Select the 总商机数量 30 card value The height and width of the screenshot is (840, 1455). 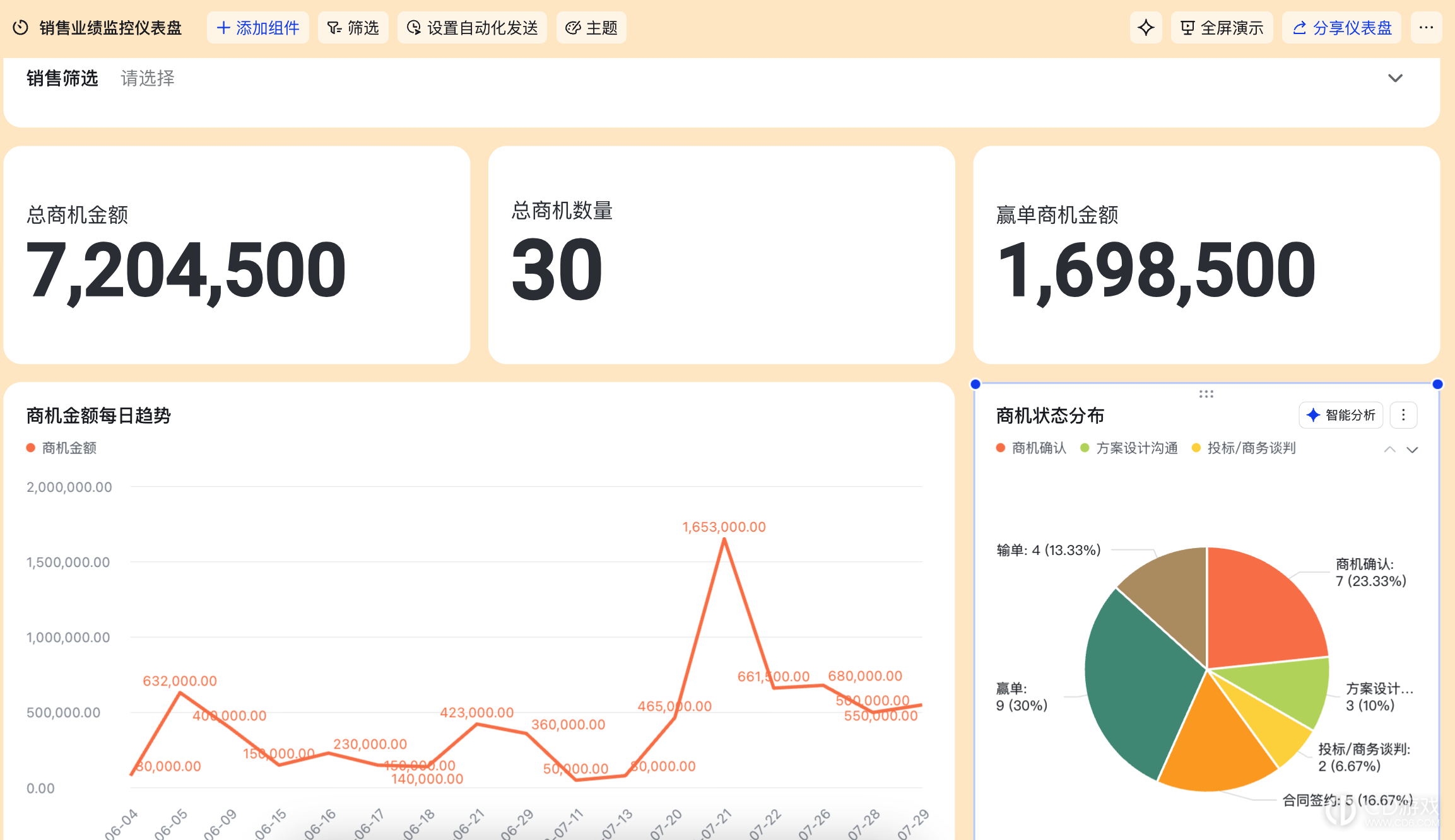557,270
